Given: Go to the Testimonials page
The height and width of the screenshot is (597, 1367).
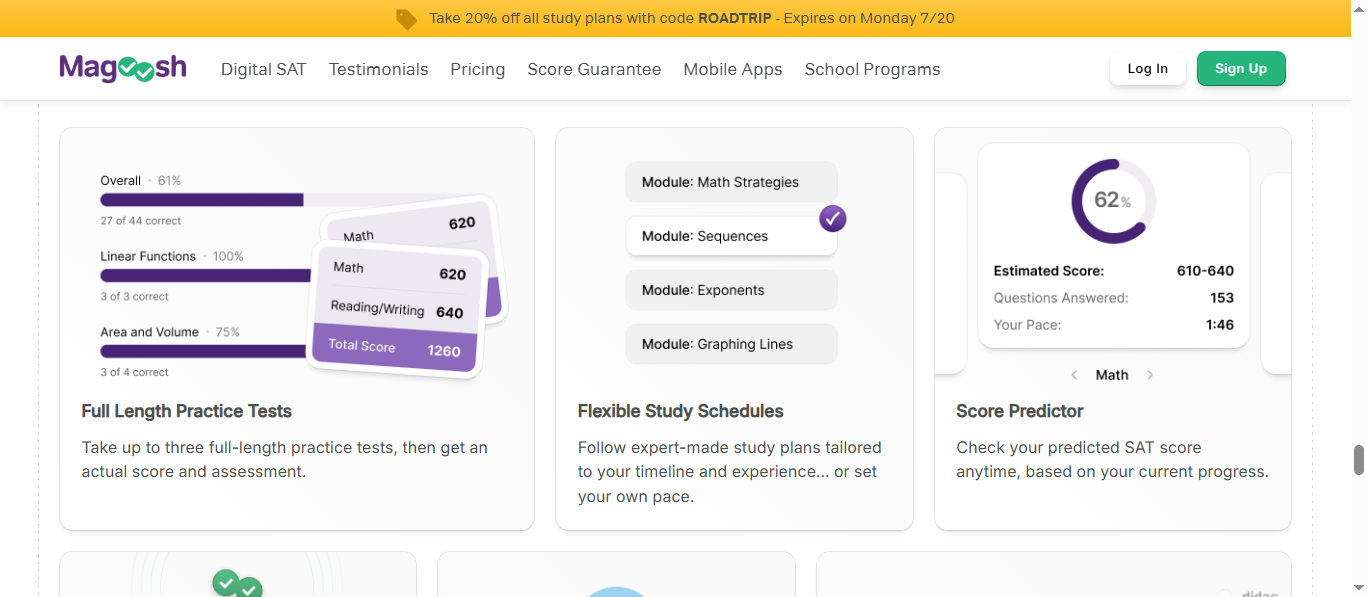Looking at the screenshot, I should pyautogui.click(x=378, y=69).
